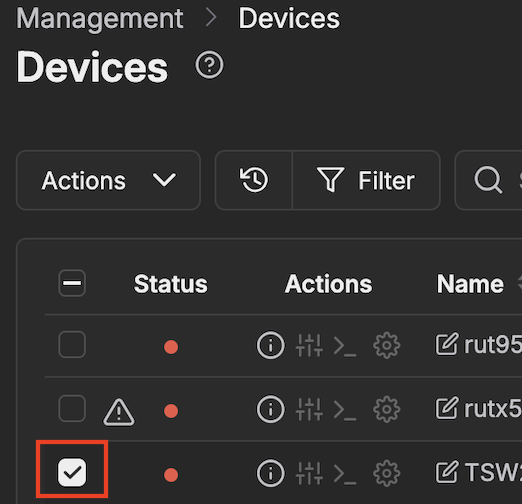This screenshot has height=504, width=522.
Task: Open terminal icon for rutx5 device
Action: (x=345, y=409)
